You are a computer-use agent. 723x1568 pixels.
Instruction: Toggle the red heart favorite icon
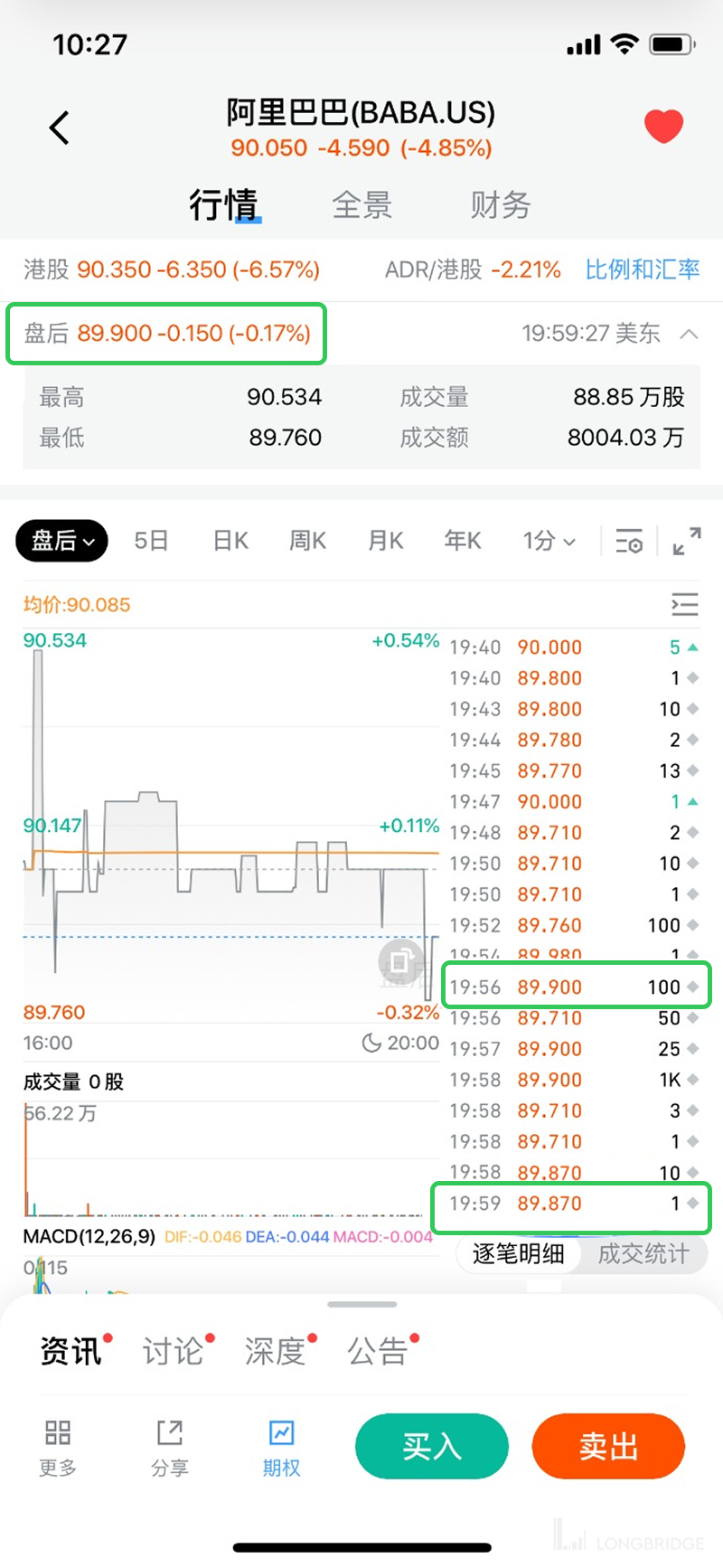coord(663,126)
